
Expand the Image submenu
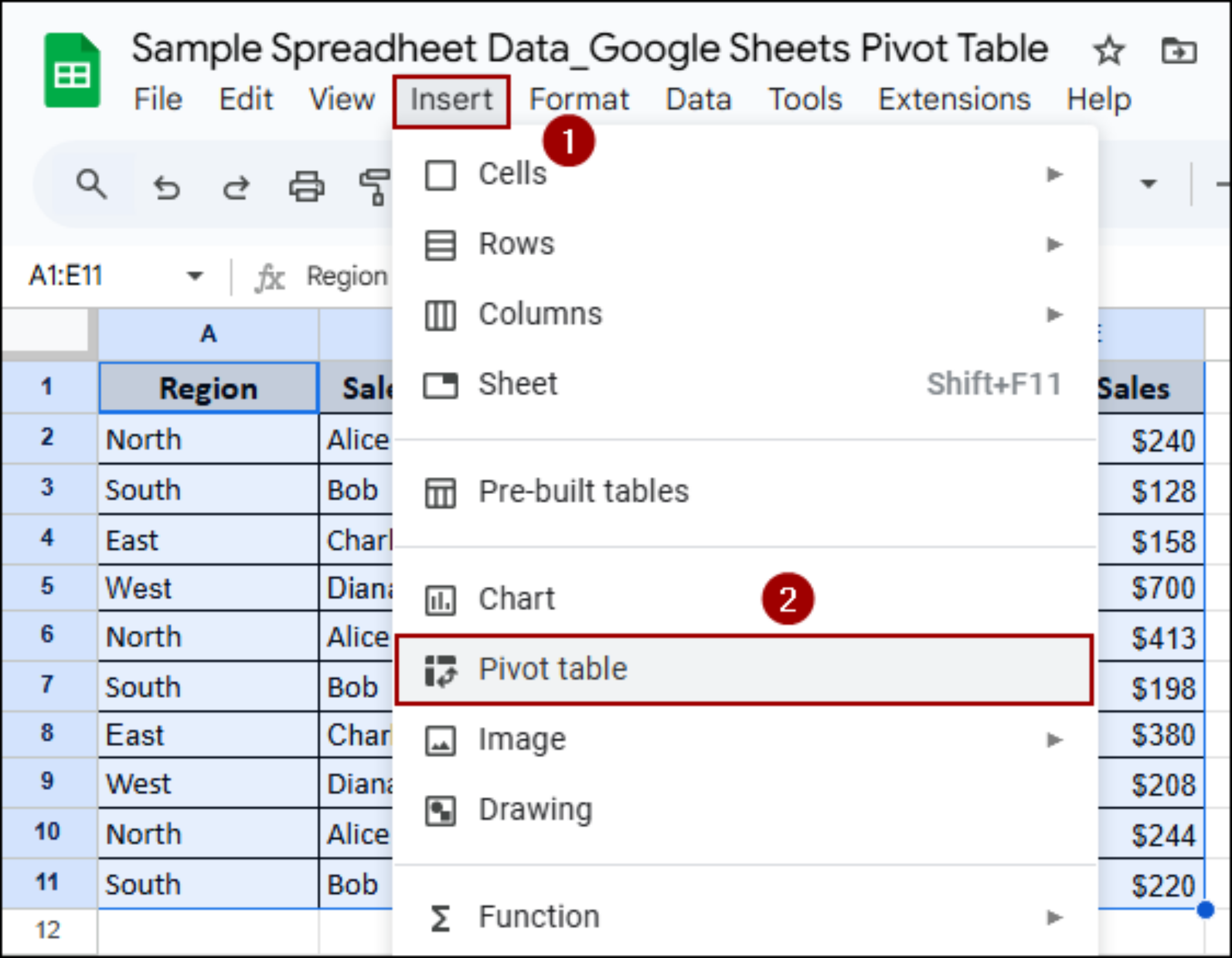click(1055, 739)
